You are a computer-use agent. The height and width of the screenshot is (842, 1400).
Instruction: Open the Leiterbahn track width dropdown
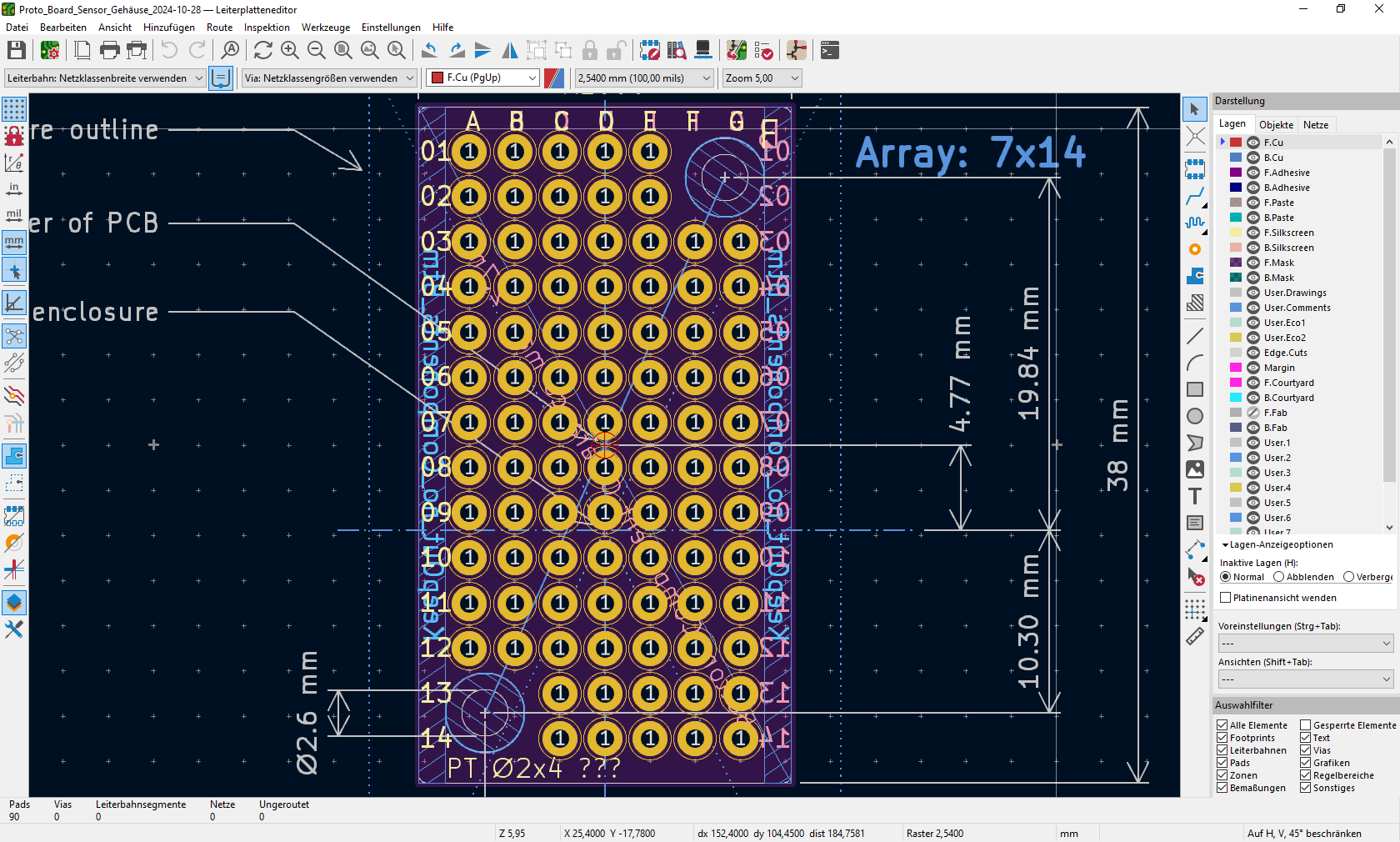tap(105, 78)
